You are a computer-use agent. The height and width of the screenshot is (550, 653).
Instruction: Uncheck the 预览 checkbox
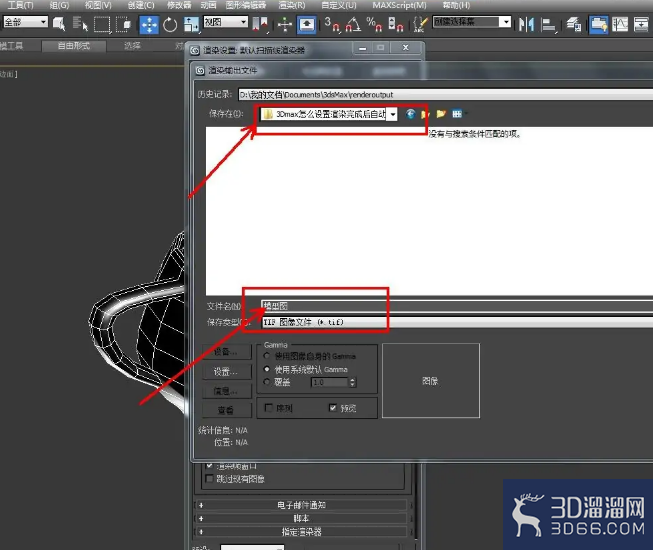coord(332,408)
